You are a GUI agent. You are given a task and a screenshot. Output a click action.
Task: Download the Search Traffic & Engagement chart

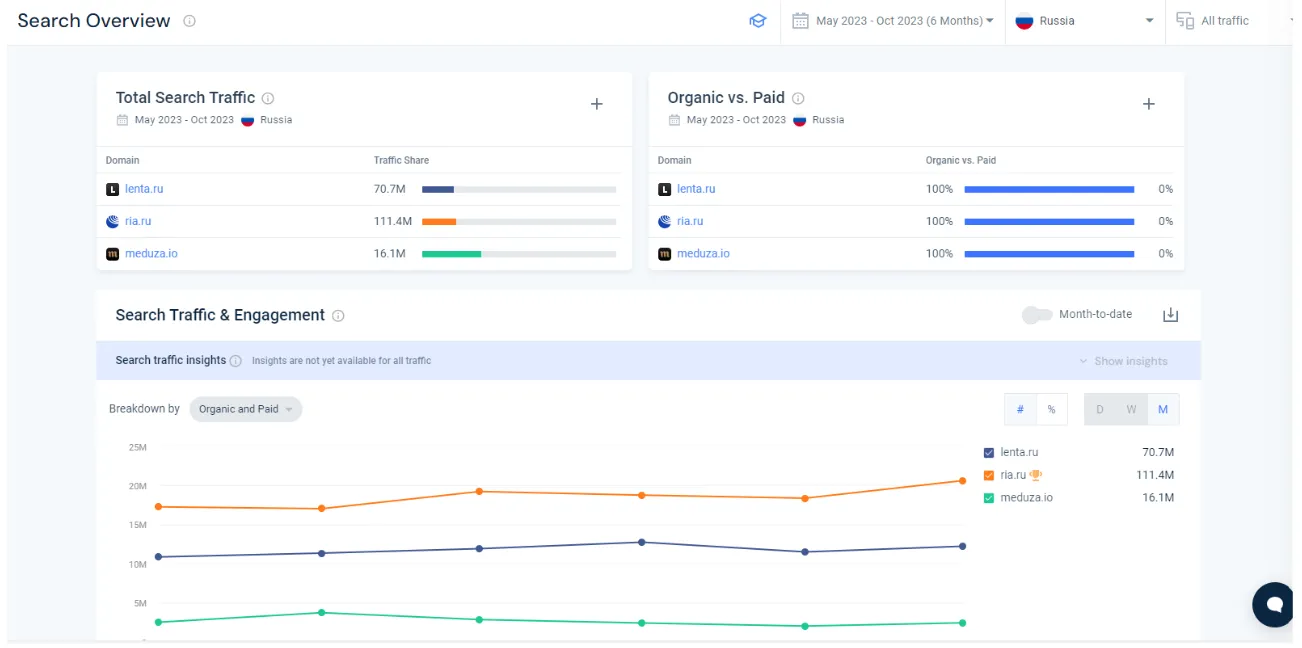point(1170,315)
